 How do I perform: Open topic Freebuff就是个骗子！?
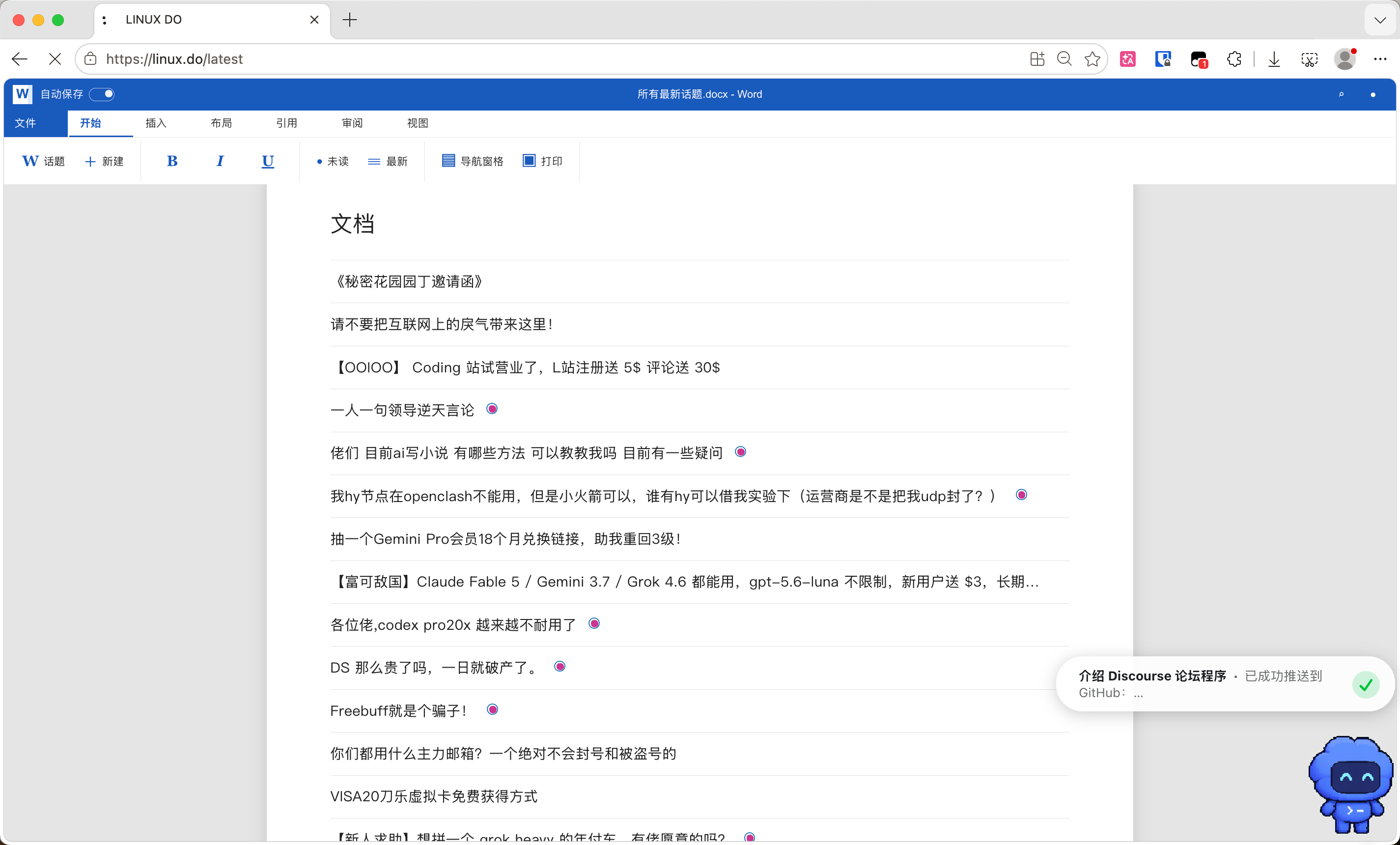click(x=399, y=711)
